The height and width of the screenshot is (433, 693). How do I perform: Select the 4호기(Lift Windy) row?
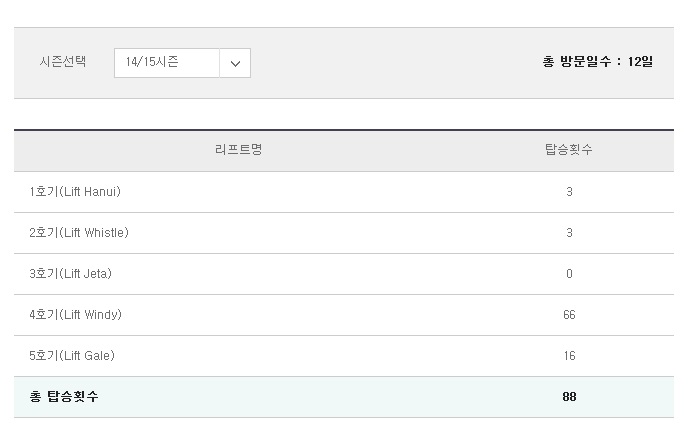tap(344, 315)
